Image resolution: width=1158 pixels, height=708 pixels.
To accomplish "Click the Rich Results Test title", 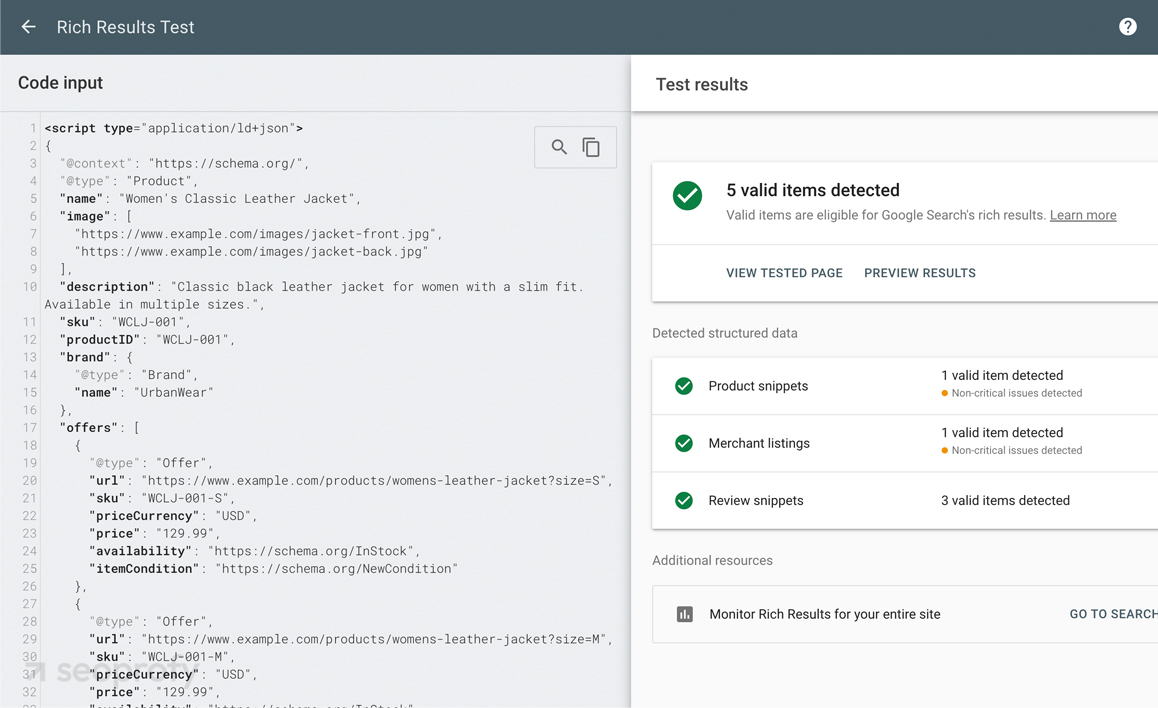I will (125, 27).
